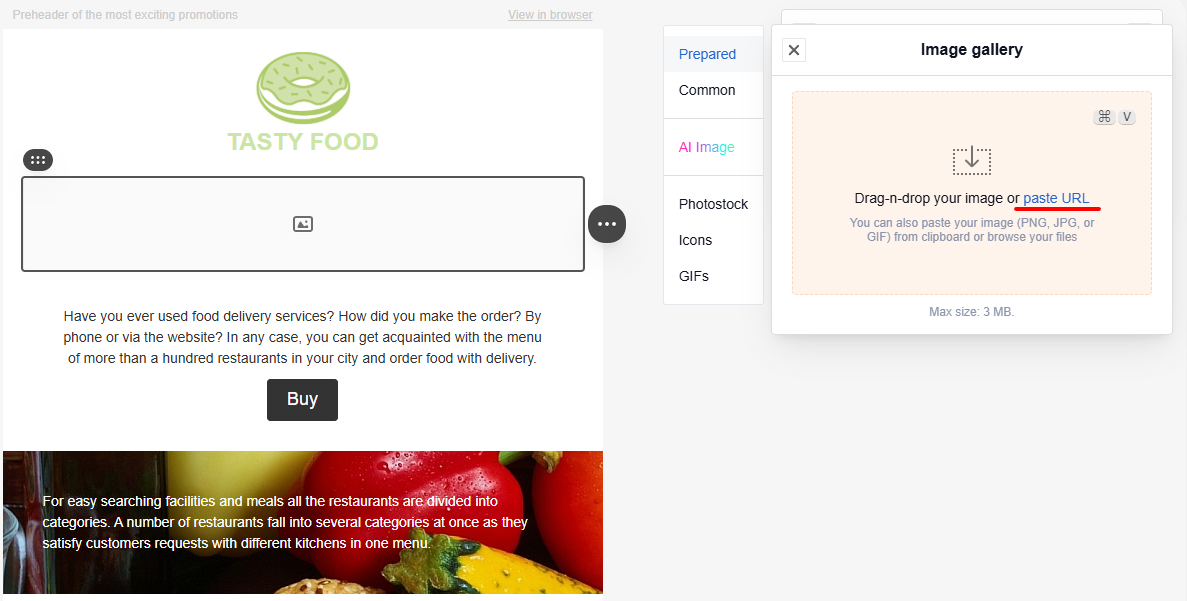Click the Buy button in email
This screenshot has width=1187, height=601.
click(302, 400)
